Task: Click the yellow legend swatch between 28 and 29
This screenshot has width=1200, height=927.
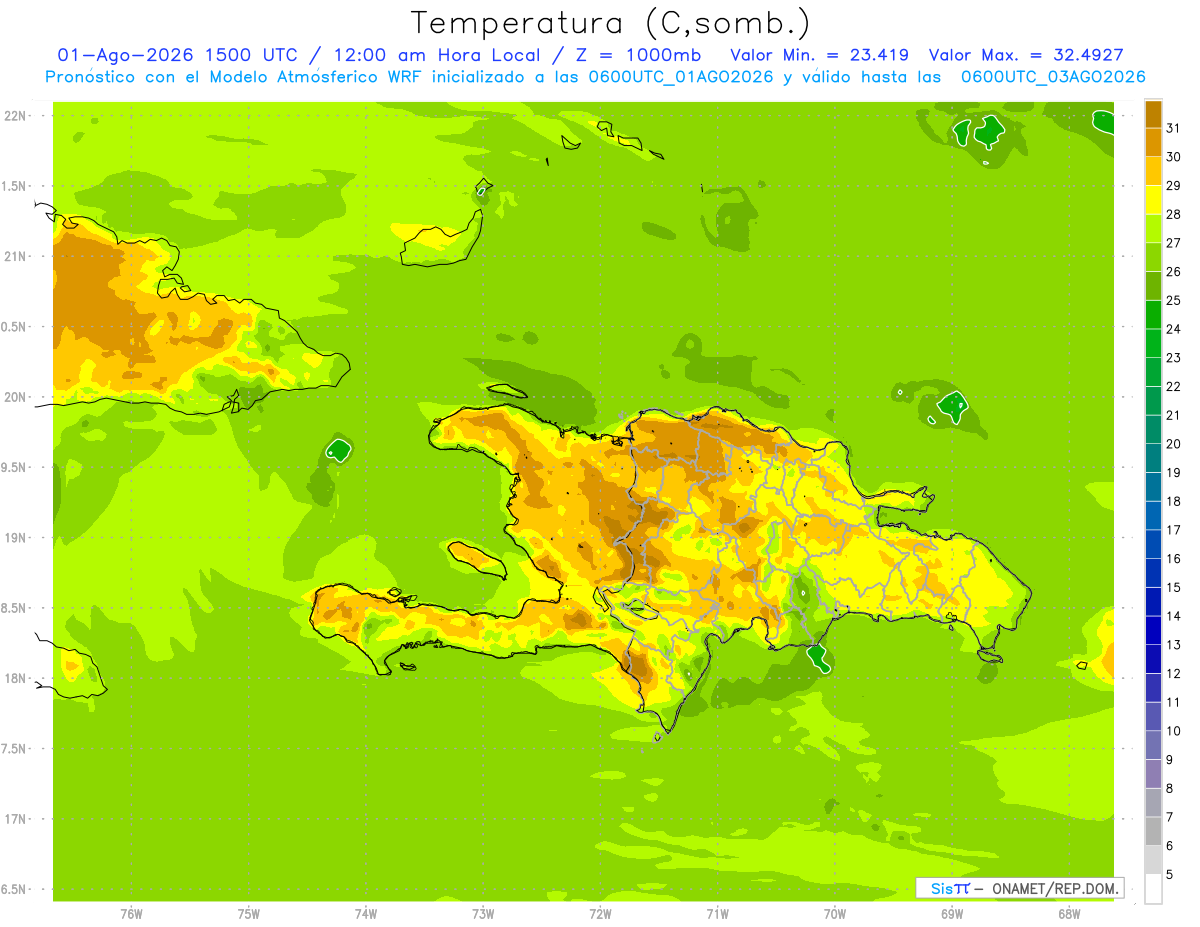Action: 1153,199
